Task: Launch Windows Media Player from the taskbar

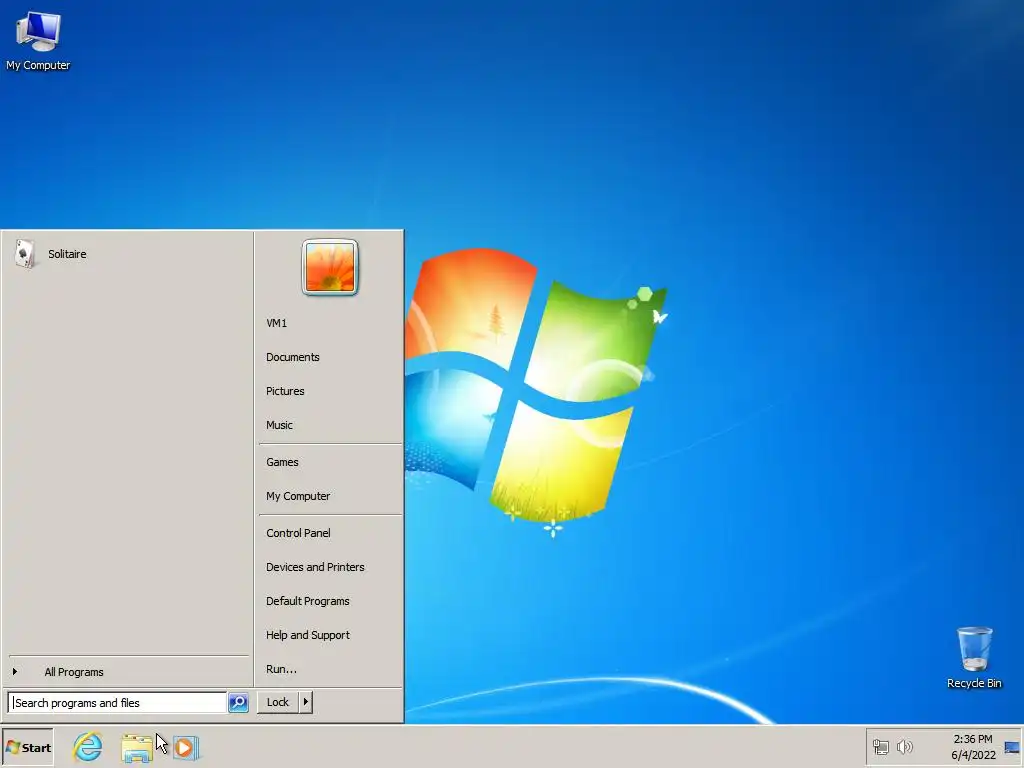Action: click(x=186, y=747)
